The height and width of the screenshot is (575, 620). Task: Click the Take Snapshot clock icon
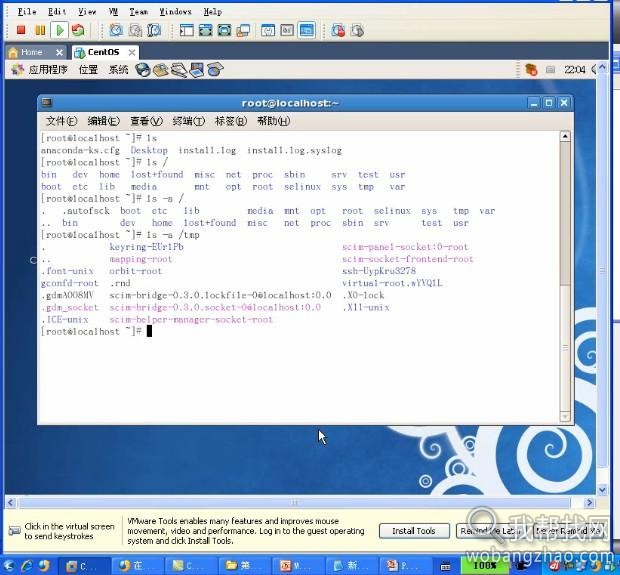pyautogui.click(x=116, y=30)
